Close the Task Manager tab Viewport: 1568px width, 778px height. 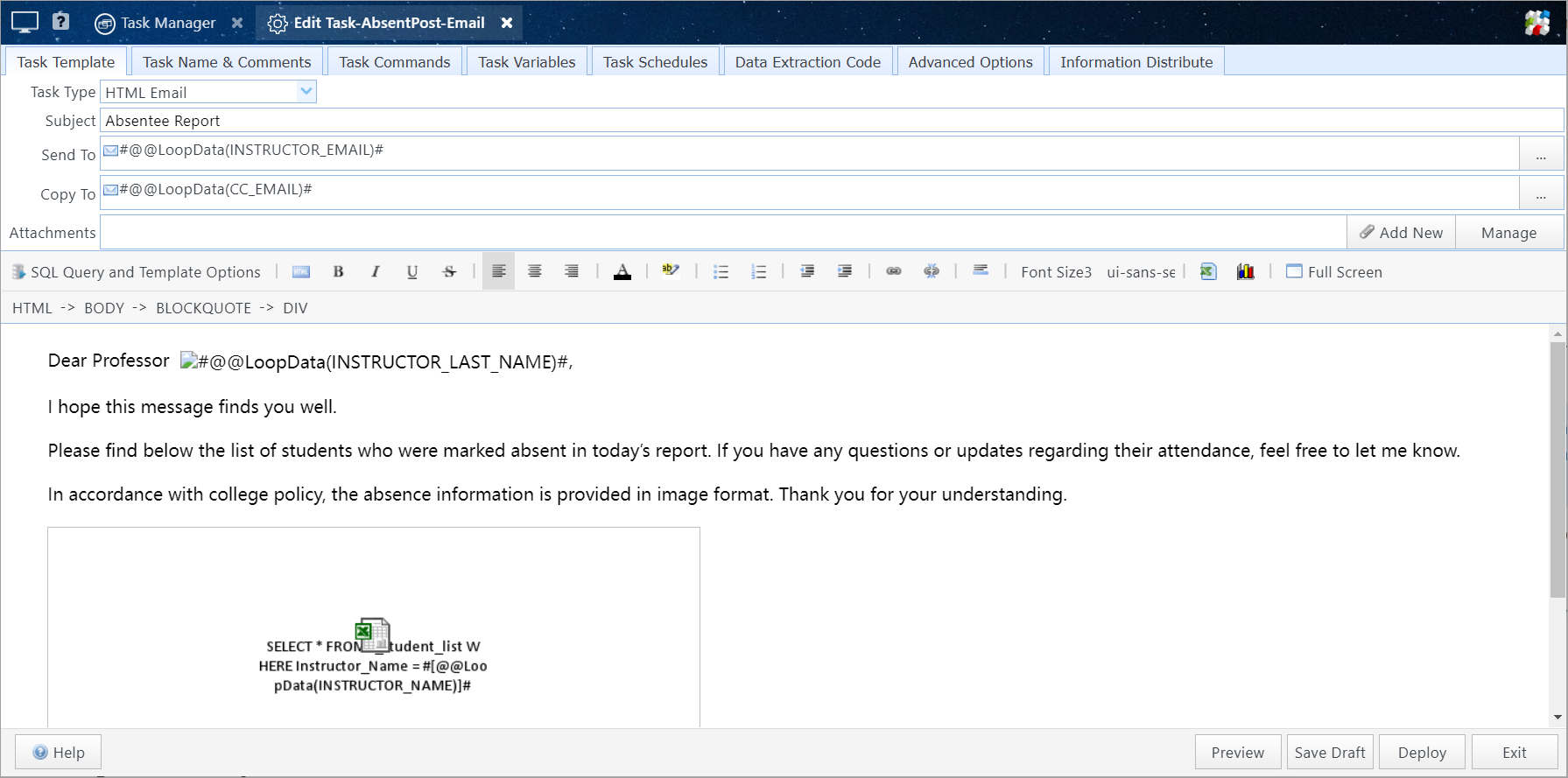click(x=237, y=23)
